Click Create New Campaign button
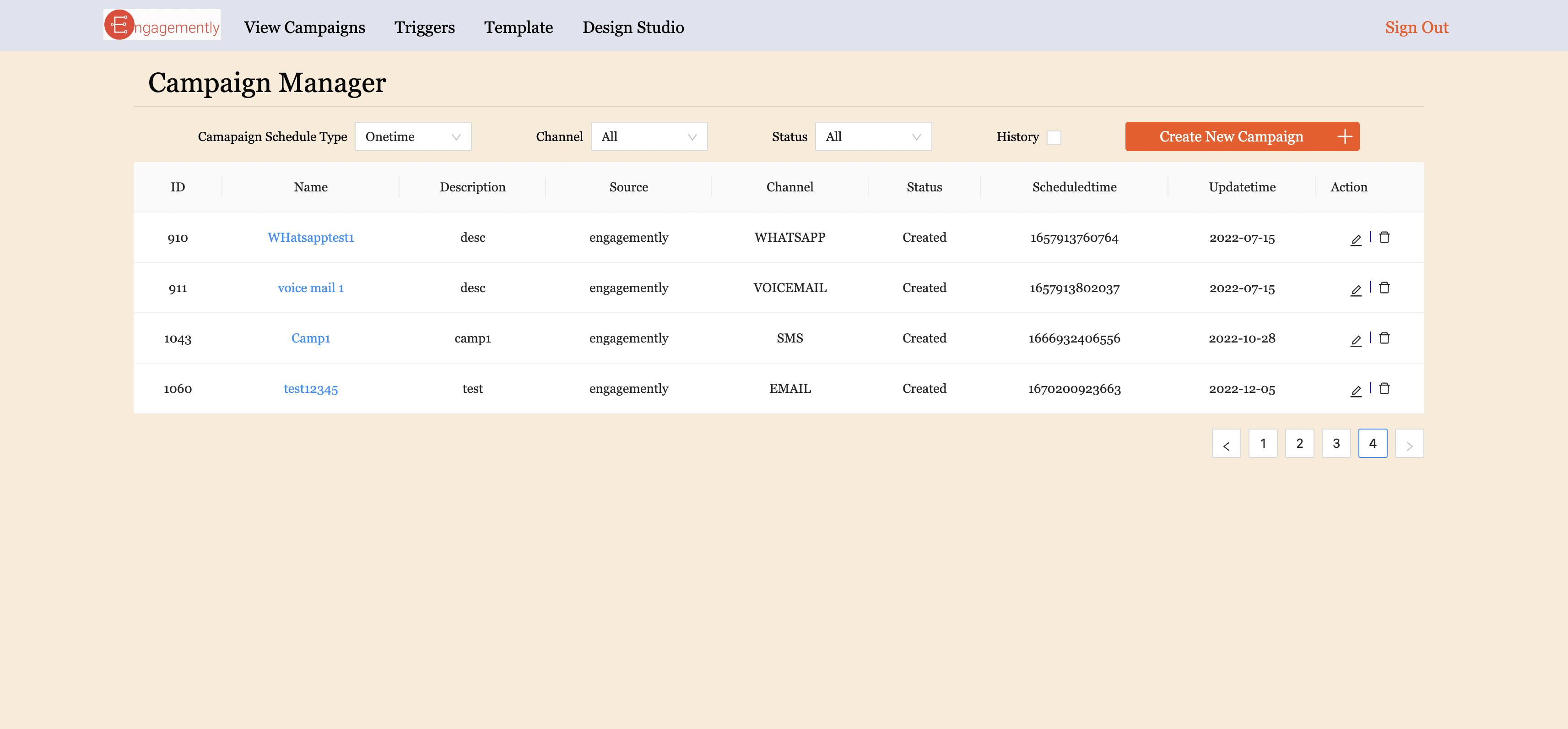 coord(1242,136)
